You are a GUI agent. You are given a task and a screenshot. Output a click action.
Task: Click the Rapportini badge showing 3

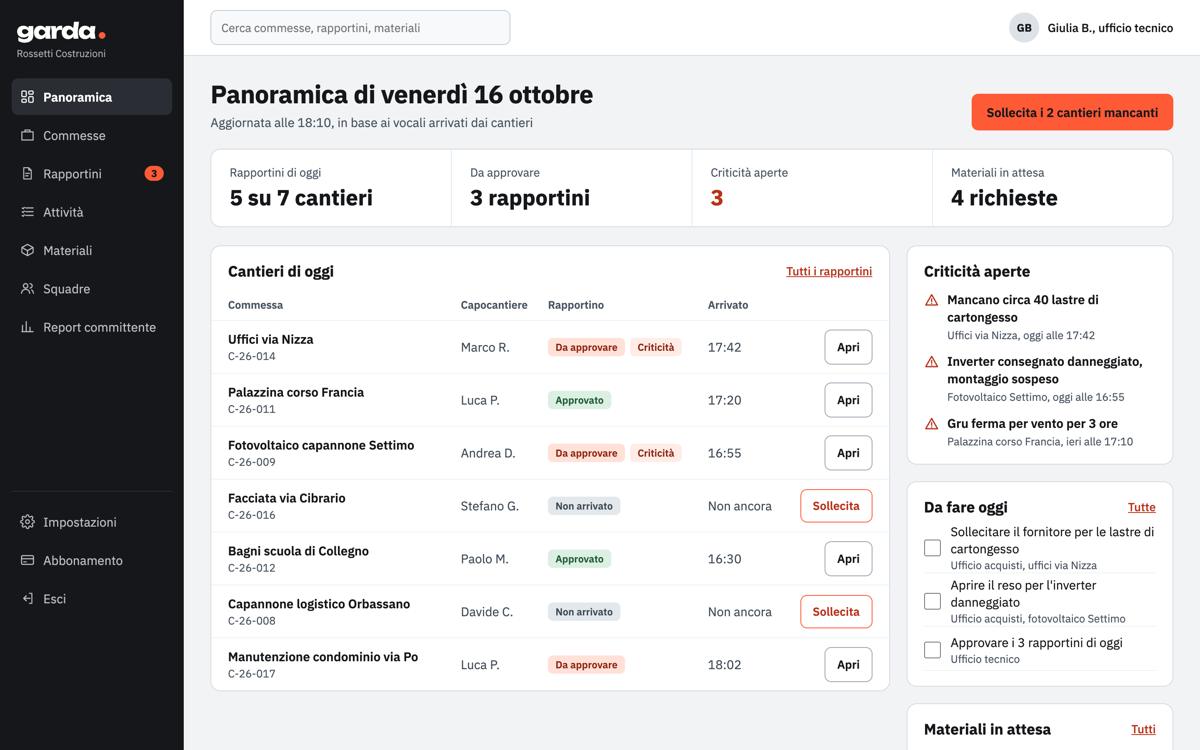(x=153, y=174)
